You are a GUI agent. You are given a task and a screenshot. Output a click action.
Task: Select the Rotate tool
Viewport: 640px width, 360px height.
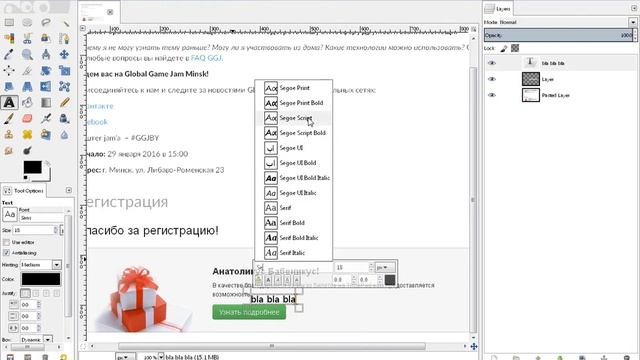point(46,70)
